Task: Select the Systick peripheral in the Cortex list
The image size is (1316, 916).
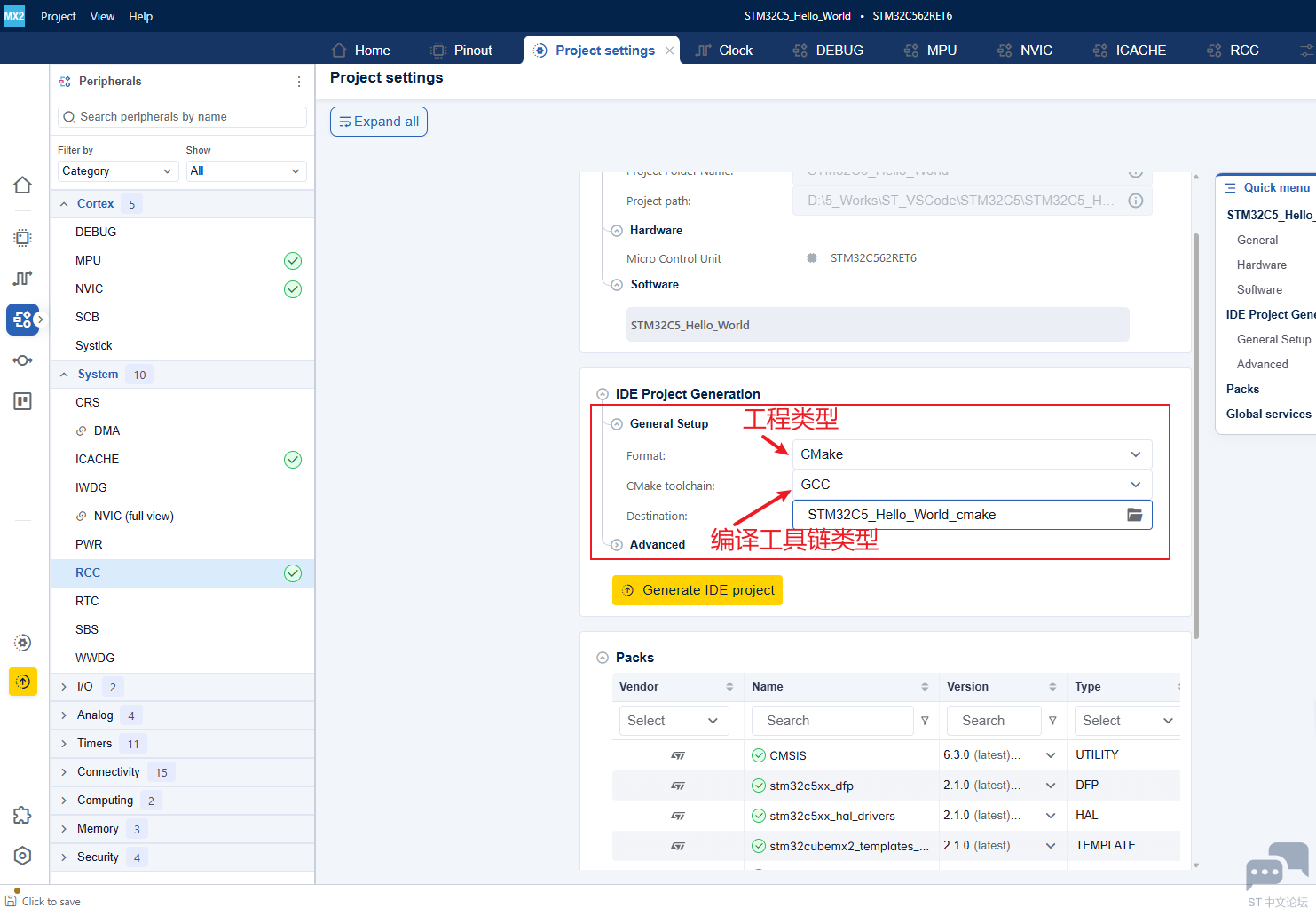Action: tap(182, 346)
